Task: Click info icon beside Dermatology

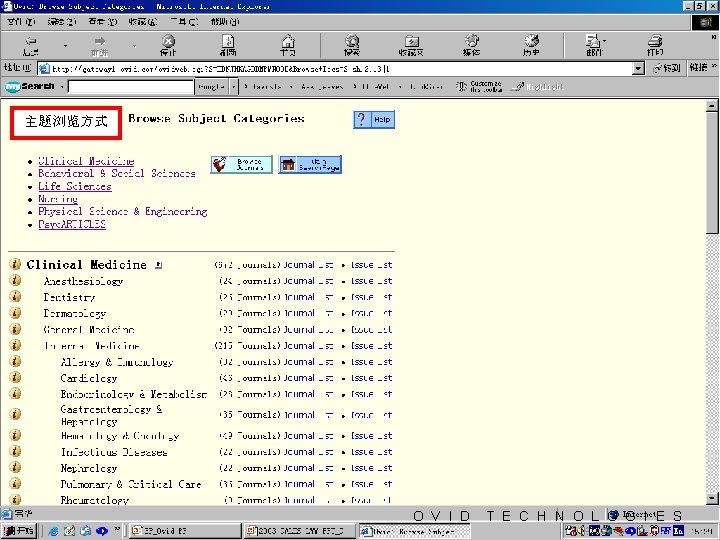Action: pyautogui.click(x=15, y=313)
